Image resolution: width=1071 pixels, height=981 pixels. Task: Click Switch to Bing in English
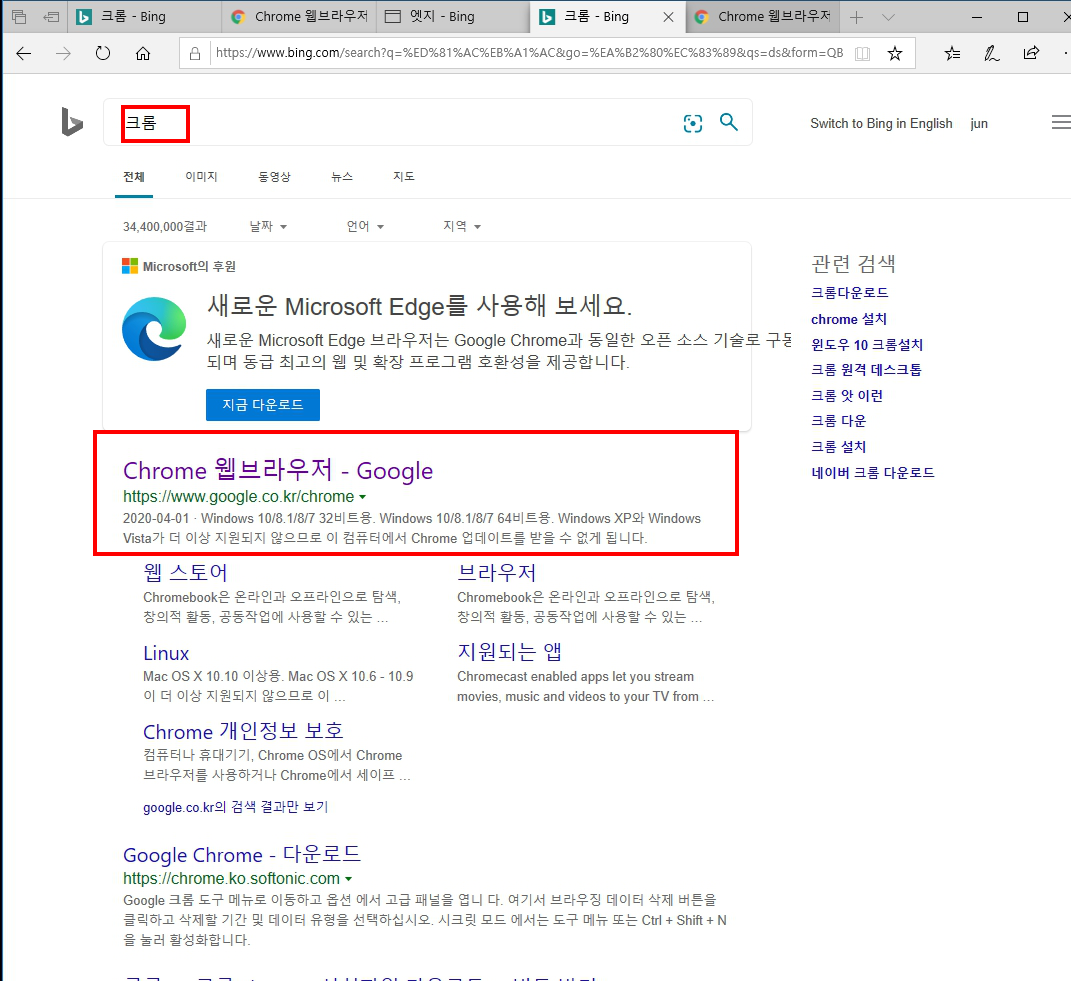point(881,124)
